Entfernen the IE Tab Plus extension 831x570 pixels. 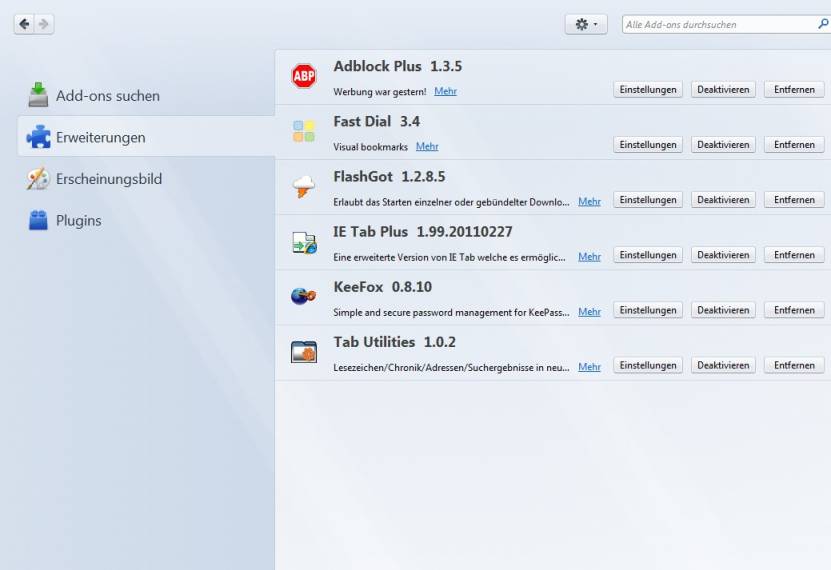(x=794, y=255)
